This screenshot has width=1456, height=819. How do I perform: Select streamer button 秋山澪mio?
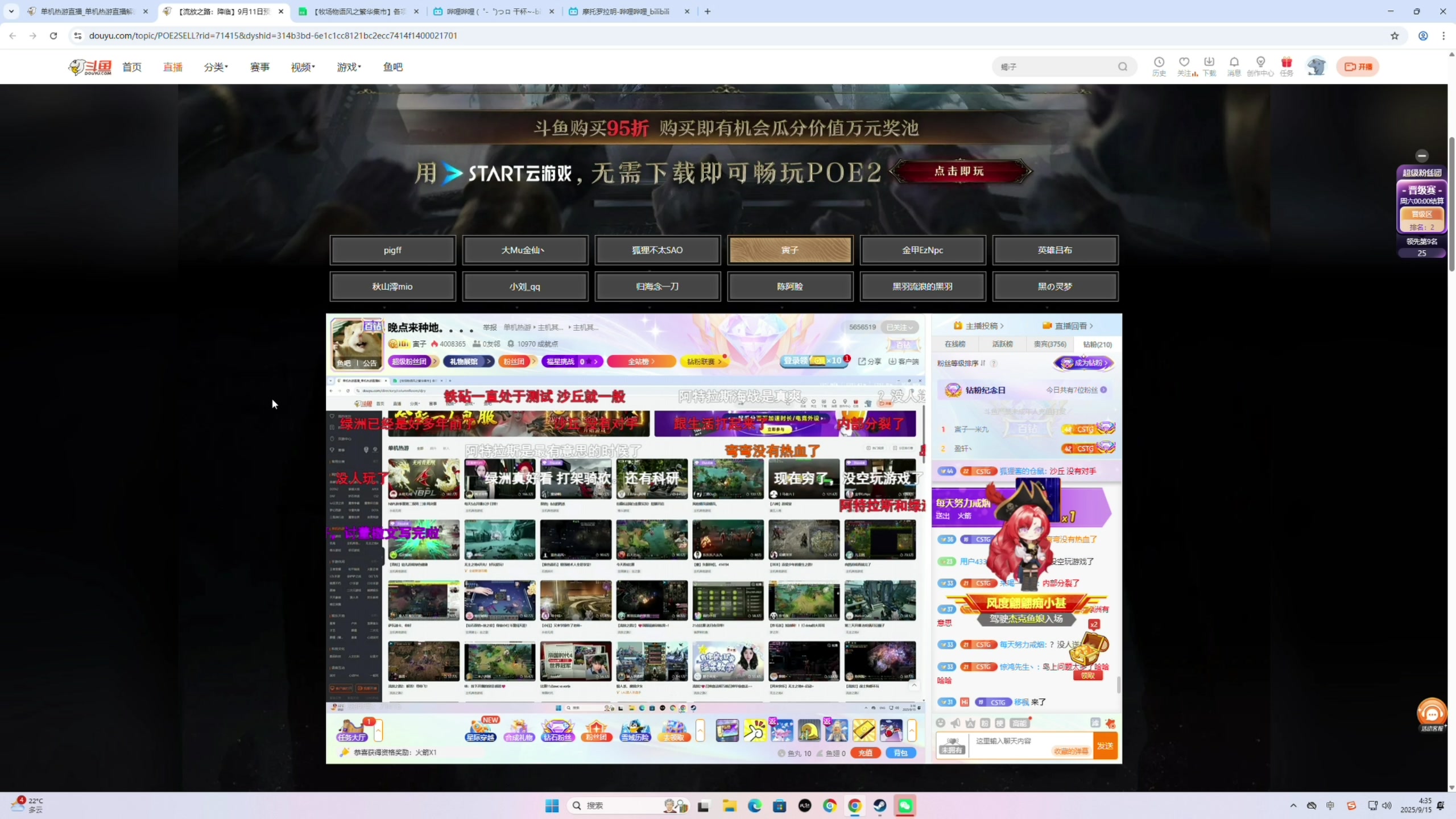[x=392, y=287]
